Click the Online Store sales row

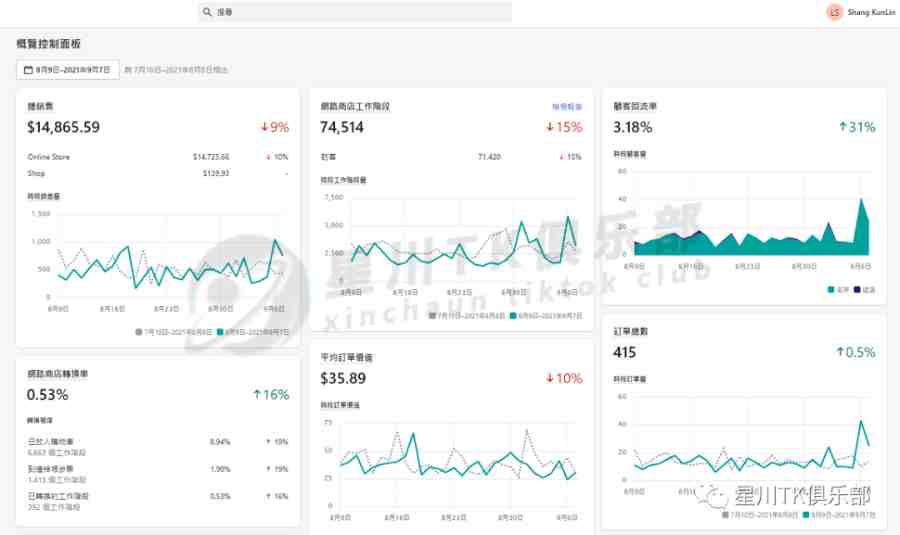[x=158, y=157]
